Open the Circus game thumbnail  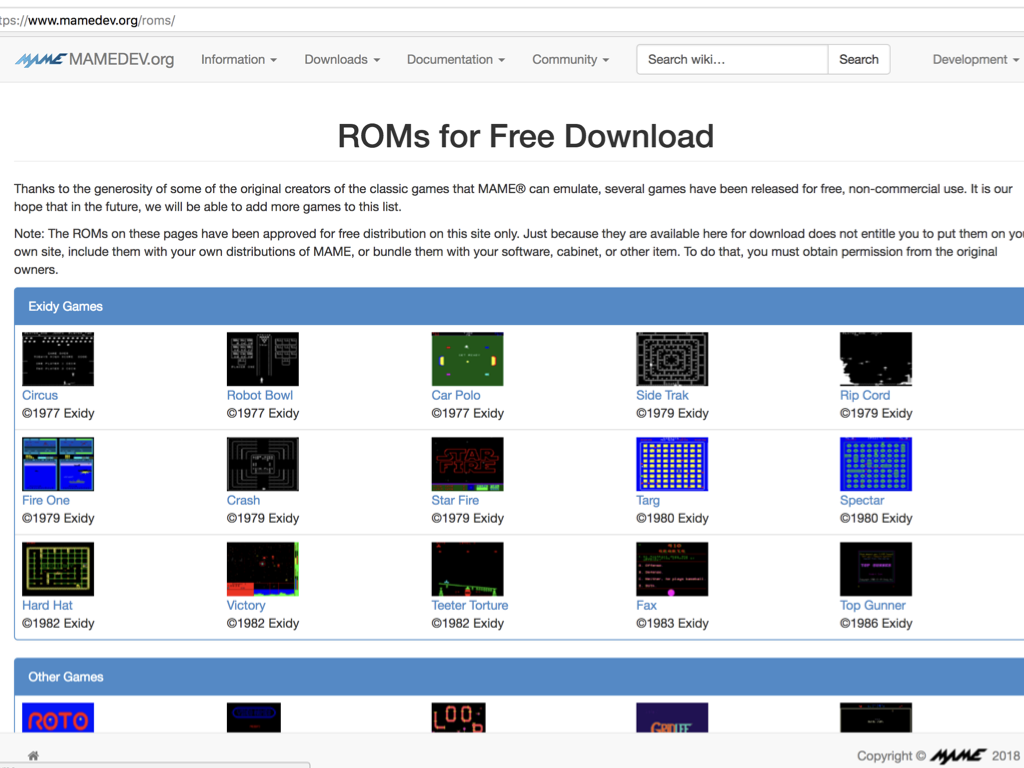pos(58,359)
